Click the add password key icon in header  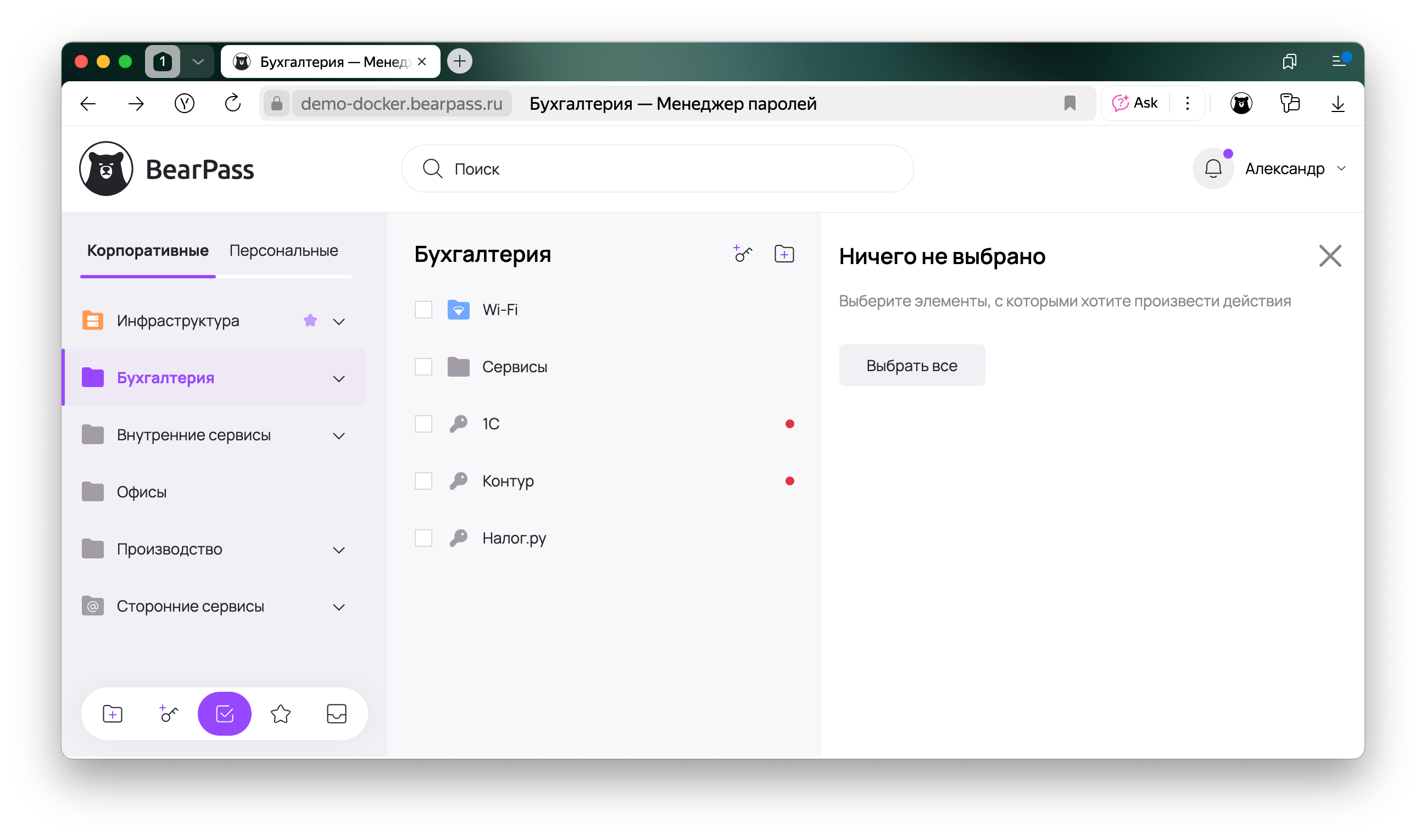(743, 254)
